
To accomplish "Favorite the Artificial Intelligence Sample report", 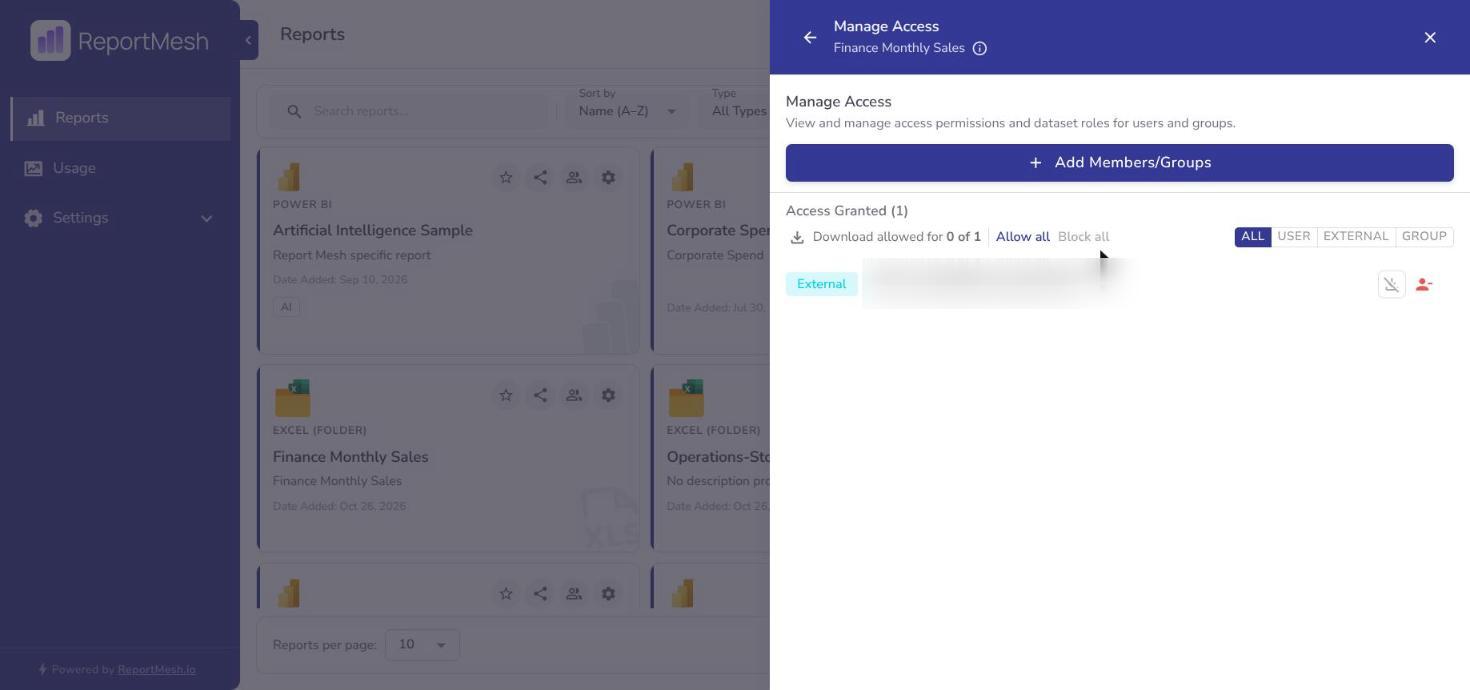I will pos(506,177).
